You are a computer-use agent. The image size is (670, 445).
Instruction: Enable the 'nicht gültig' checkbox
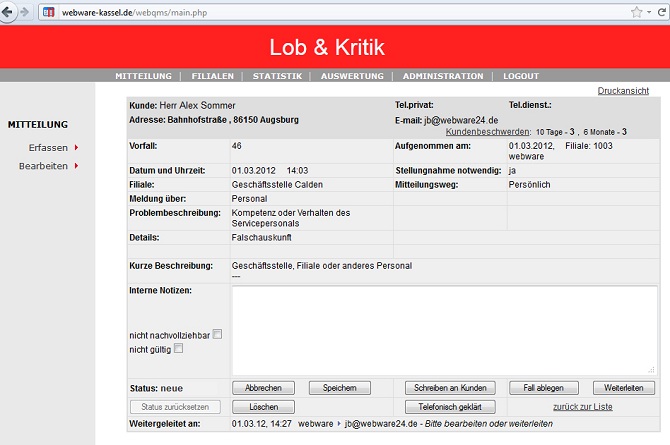(179, 348)
